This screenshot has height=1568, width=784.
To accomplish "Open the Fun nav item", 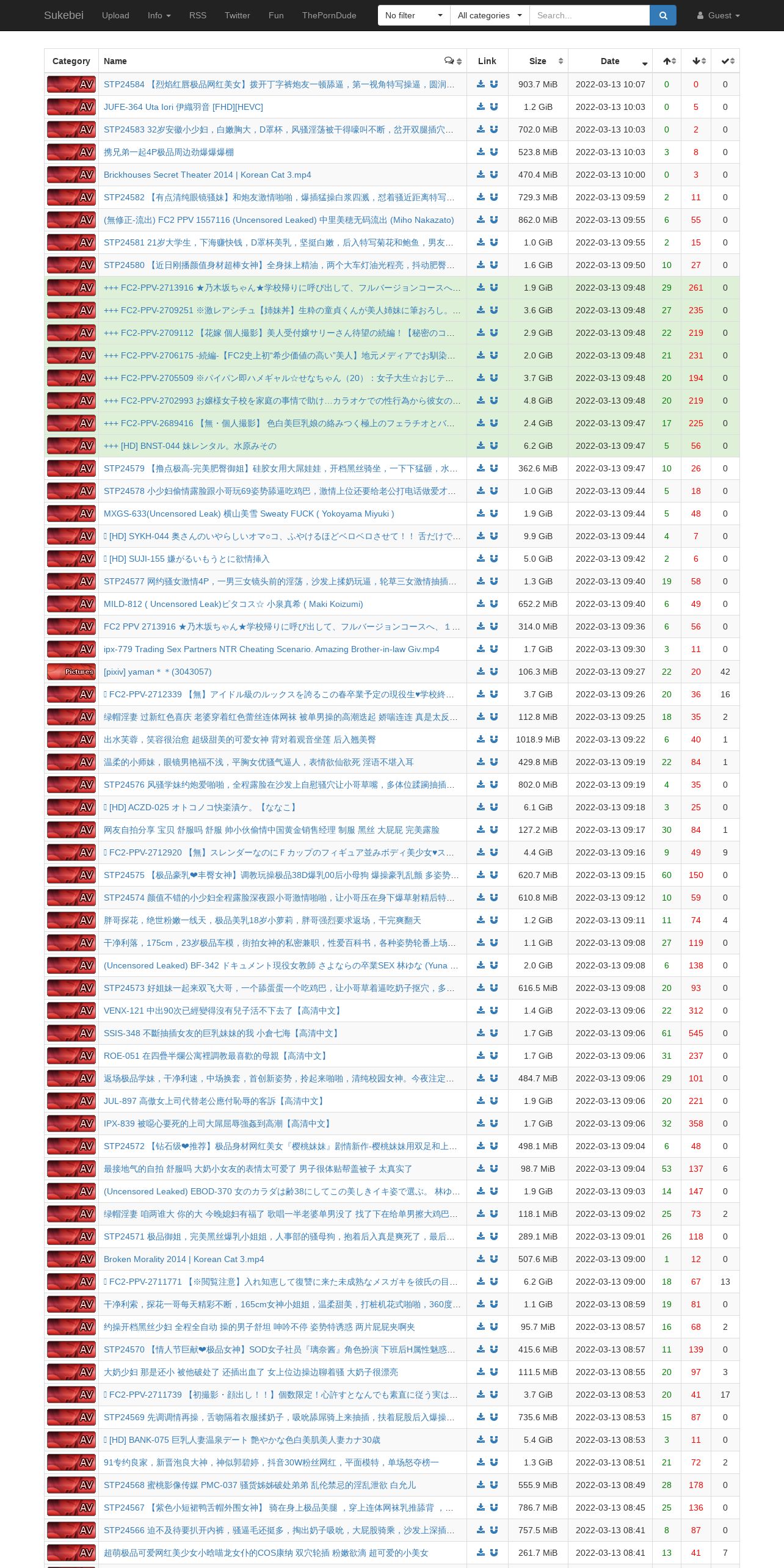I will pos(276,15).
